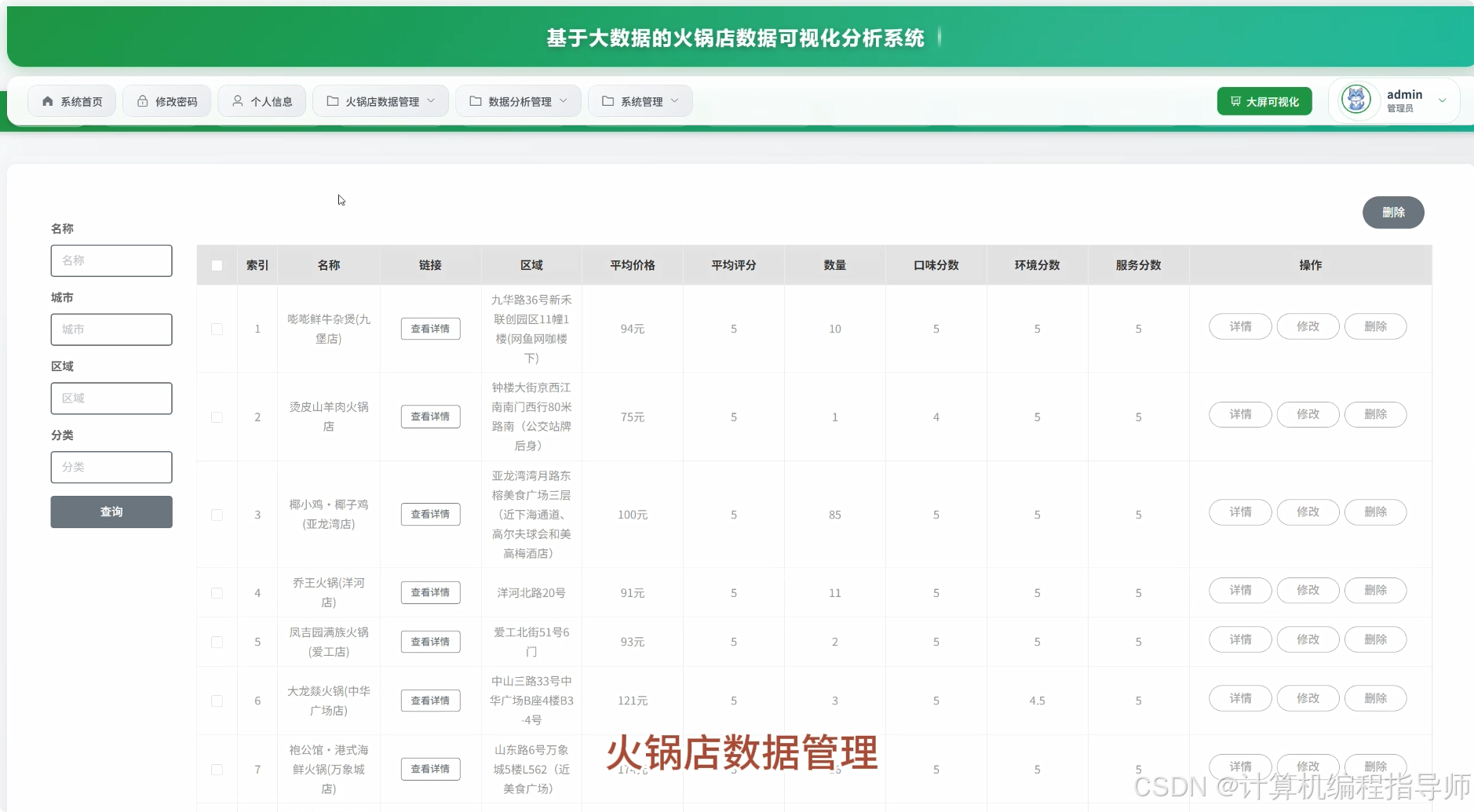The image size is (1474, 812).
Task: Check the checkbox for row 4
Action: coord(217,593)
